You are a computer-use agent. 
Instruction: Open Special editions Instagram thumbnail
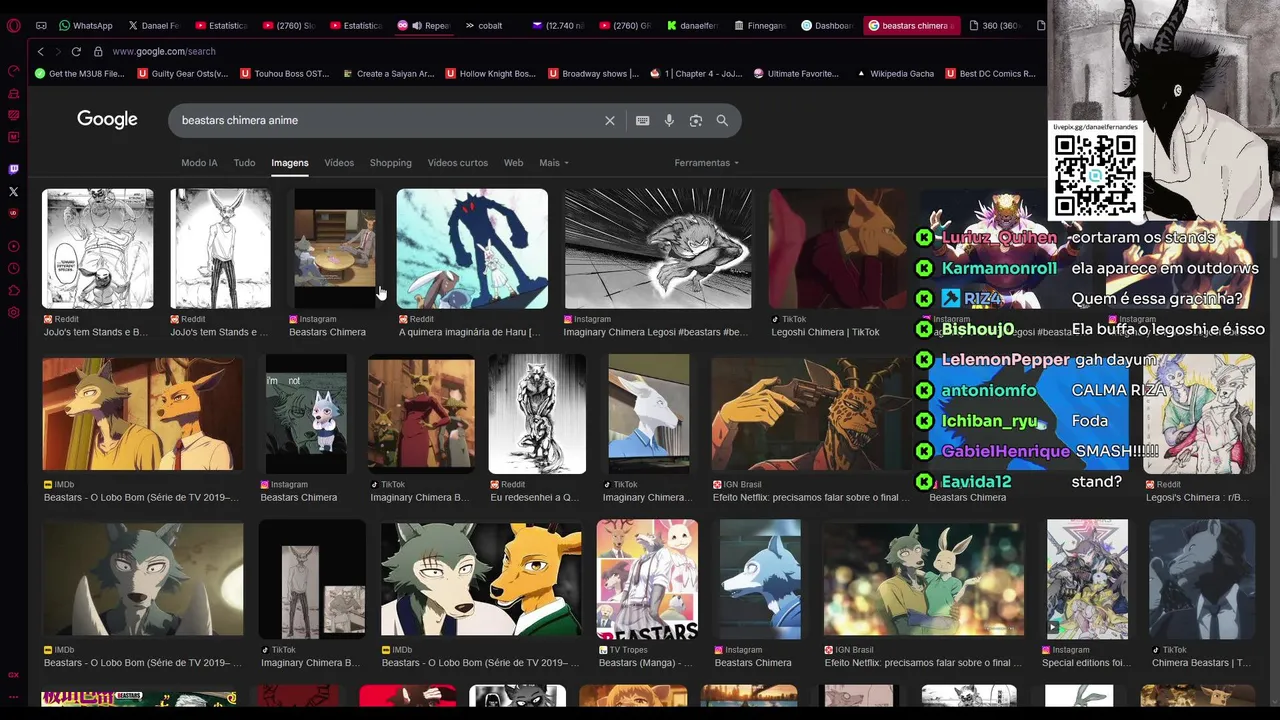point(1087,579)
